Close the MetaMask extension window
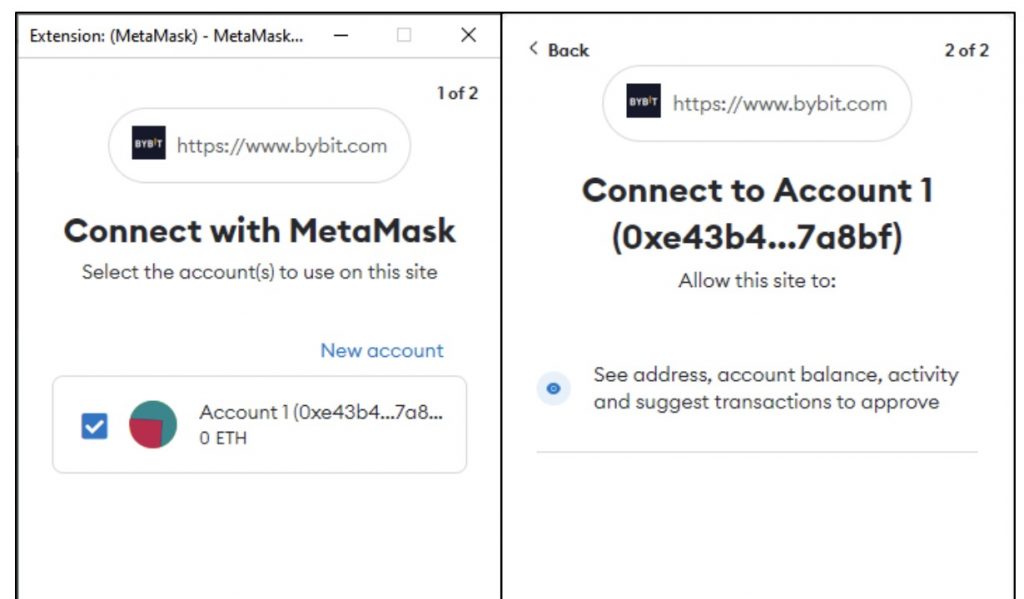The height and width of the screenshot is (599, 1024). pyautogui.click(x=468, y=35)
